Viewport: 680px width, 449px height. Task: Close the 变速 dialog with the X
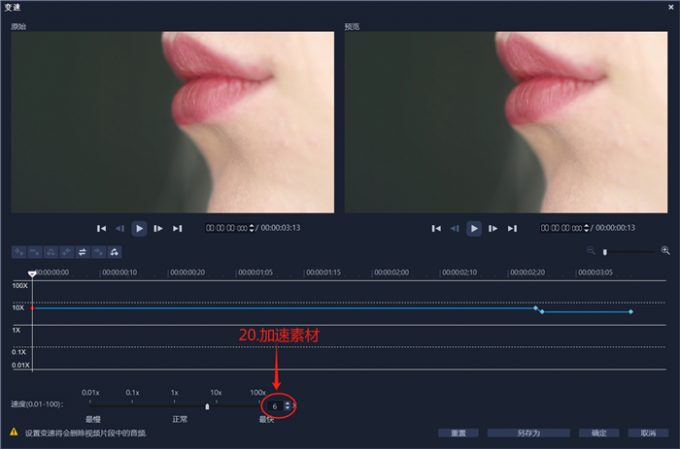click(x=671, y=7)
